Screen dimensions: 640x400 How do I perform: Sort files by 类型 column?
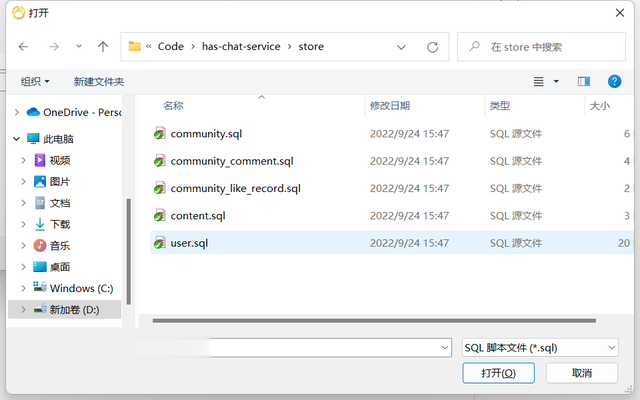[x=500, y=106]
